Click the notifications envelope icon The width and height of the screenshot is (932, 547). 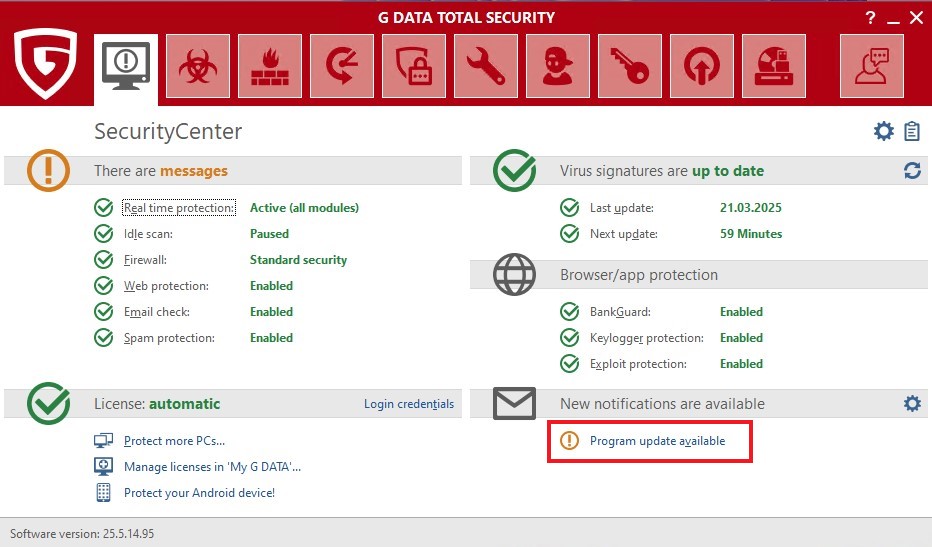(x=515, y=403)
